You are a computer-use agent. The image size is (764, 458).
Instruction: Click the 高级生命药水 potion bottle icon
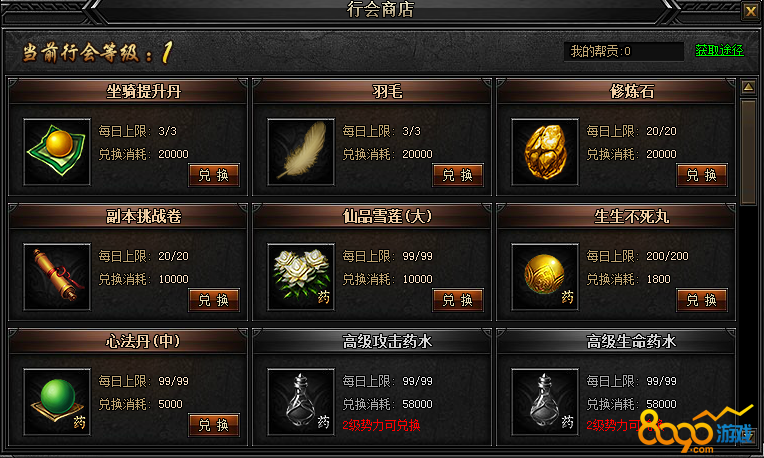click(545, 401)
